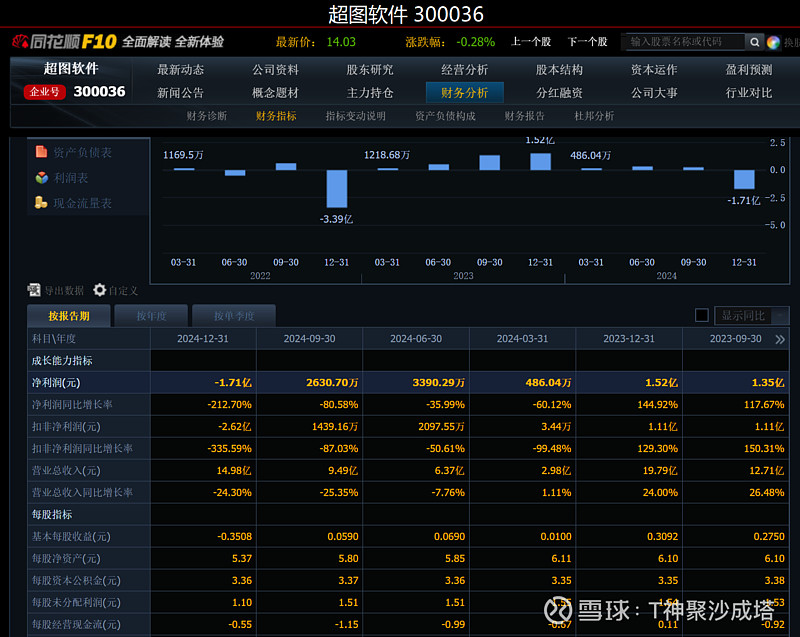Open the skin color wheel icon
800x637 pixels.
pyautogui.click(x=773, y=42)
